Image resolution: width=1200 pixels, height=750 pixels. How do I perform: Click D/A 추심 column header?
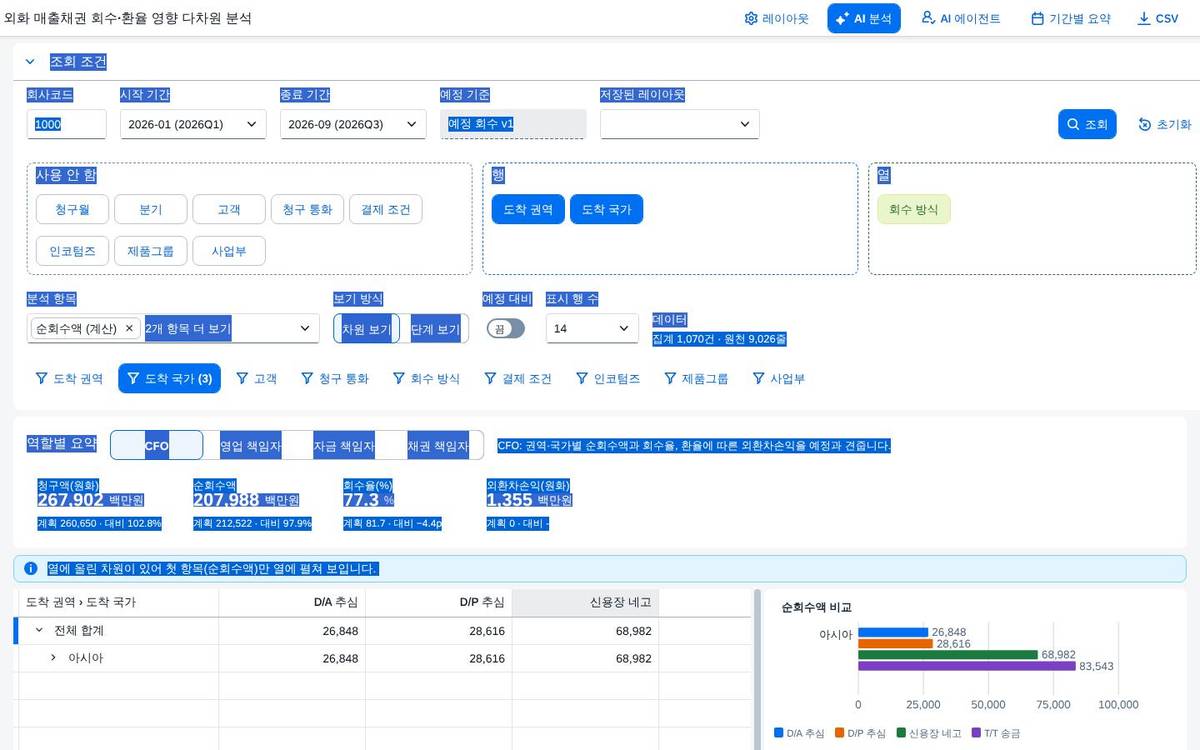click(292, 602)
